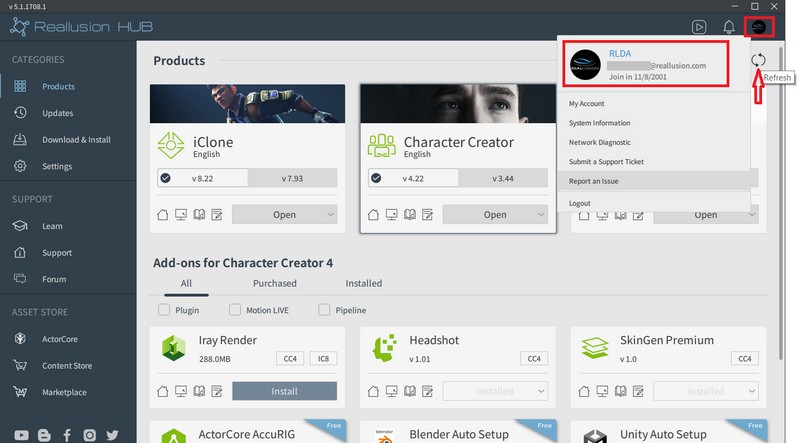Click the vertical scrollbar on the right
Screen dimensions: 800x443
pos(781,204)
